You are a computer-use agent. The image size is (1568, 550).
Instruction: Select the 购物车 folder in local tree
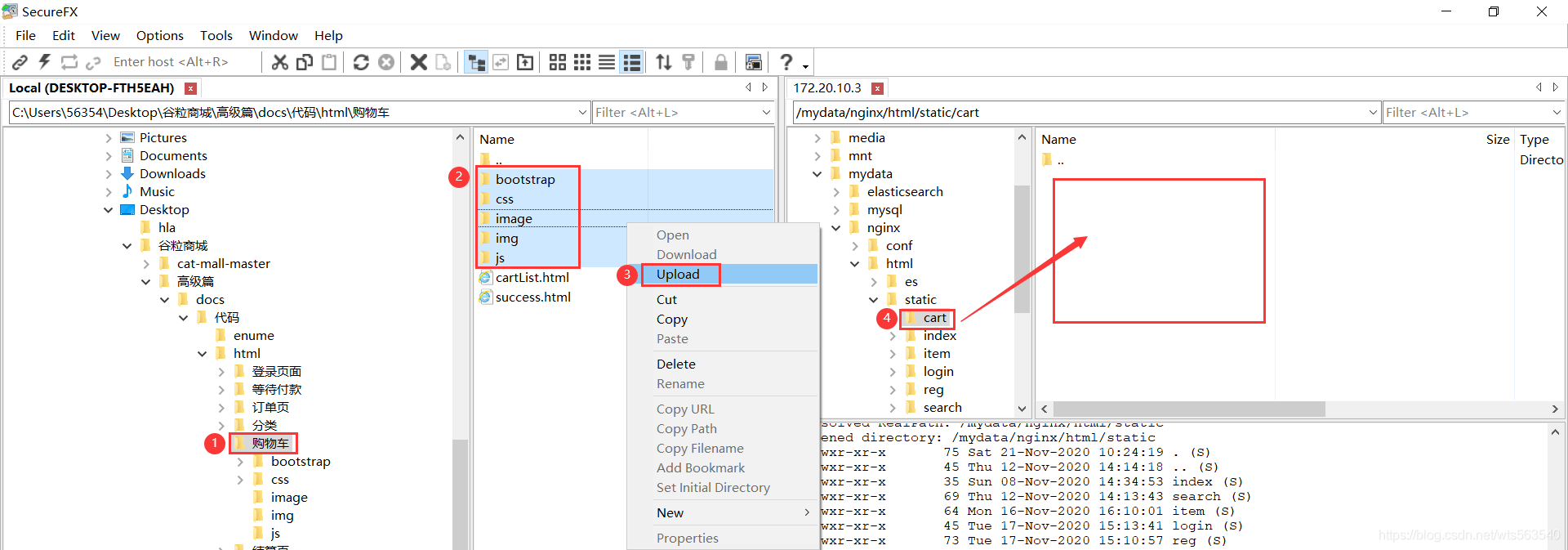click(x=269, y=444)
